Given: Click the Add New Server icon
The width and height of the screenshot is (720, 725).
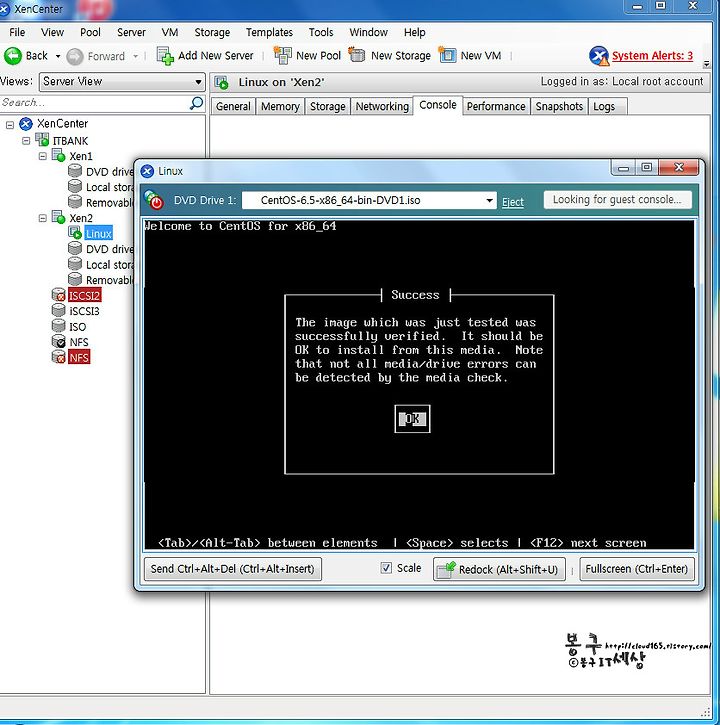Looking at the screenshot, I should point(165,56).
